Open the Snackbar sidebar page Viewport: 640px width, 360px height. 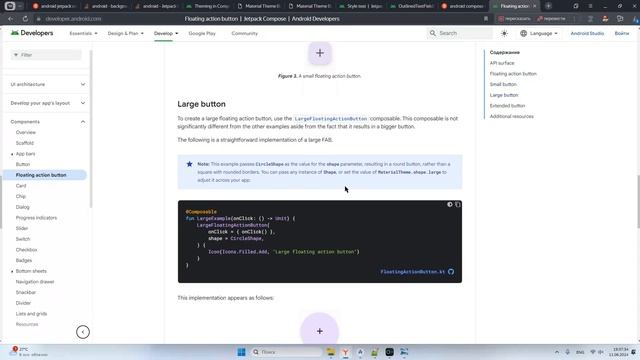tap(26, 293)
